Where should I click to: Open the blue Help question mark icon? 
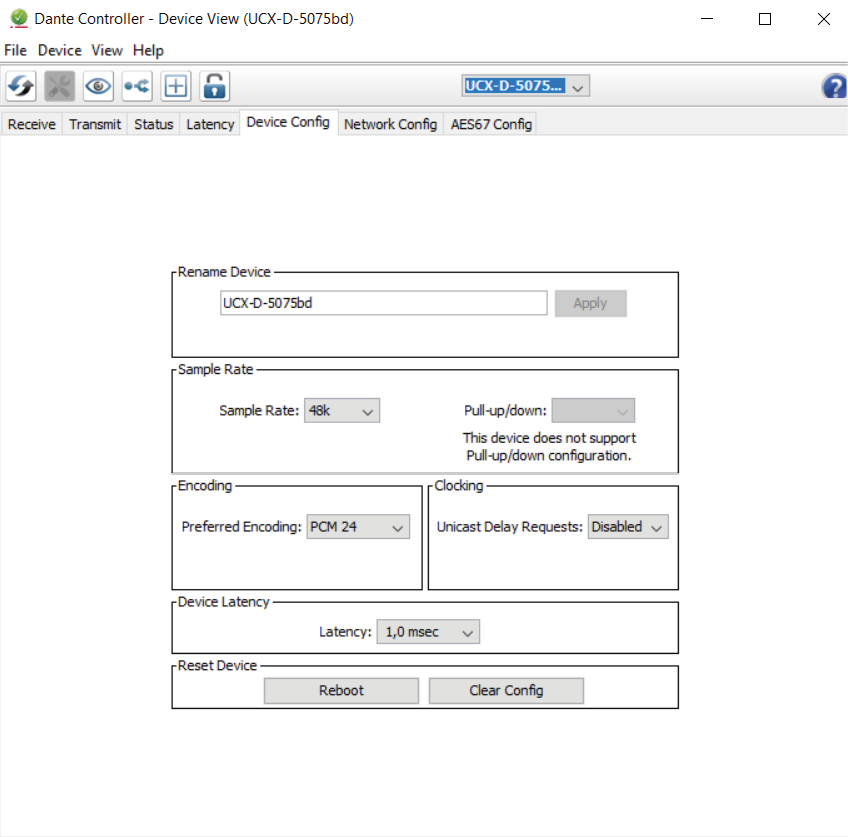click(x=834, y=87)
